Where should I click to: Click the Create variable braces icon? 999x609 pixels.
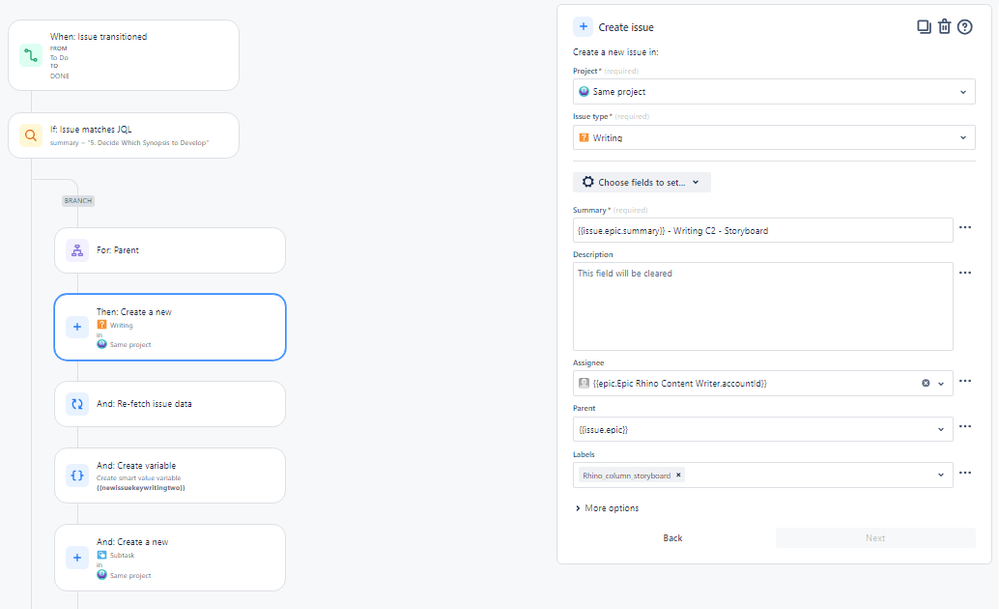click(x=77, y=475)
